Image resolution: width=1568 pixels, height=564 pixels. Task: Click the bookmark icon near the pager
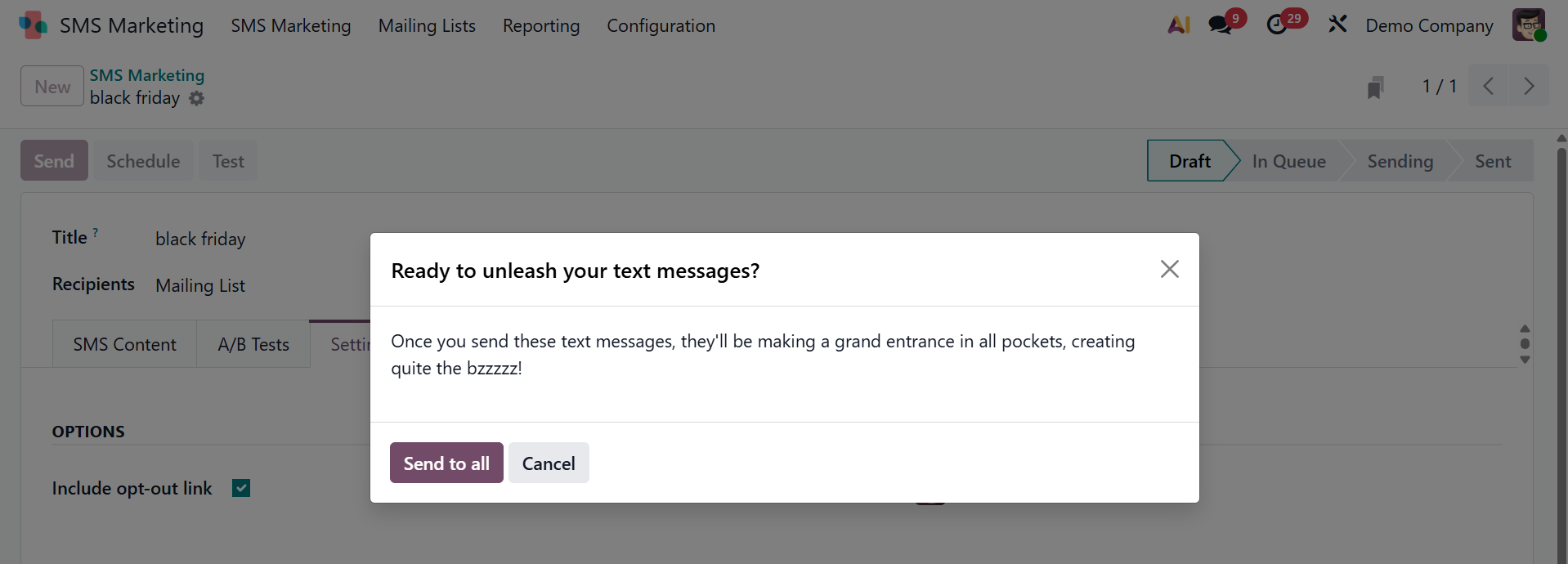[x=1375, y=87]
